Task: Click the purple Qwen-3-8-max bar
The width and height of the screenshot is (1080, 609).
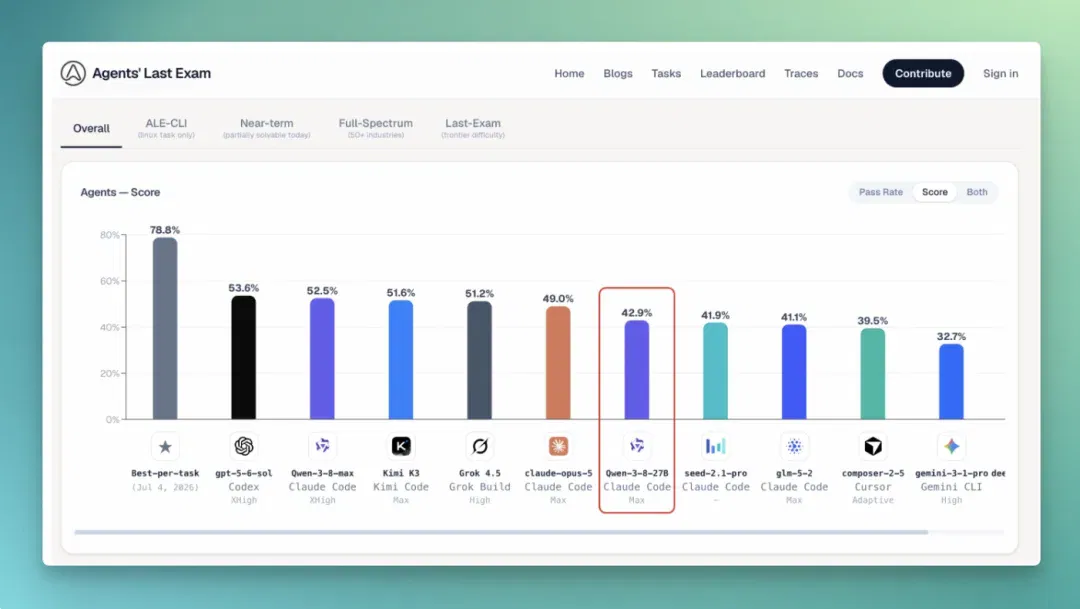Action: [x=322, y=359]
